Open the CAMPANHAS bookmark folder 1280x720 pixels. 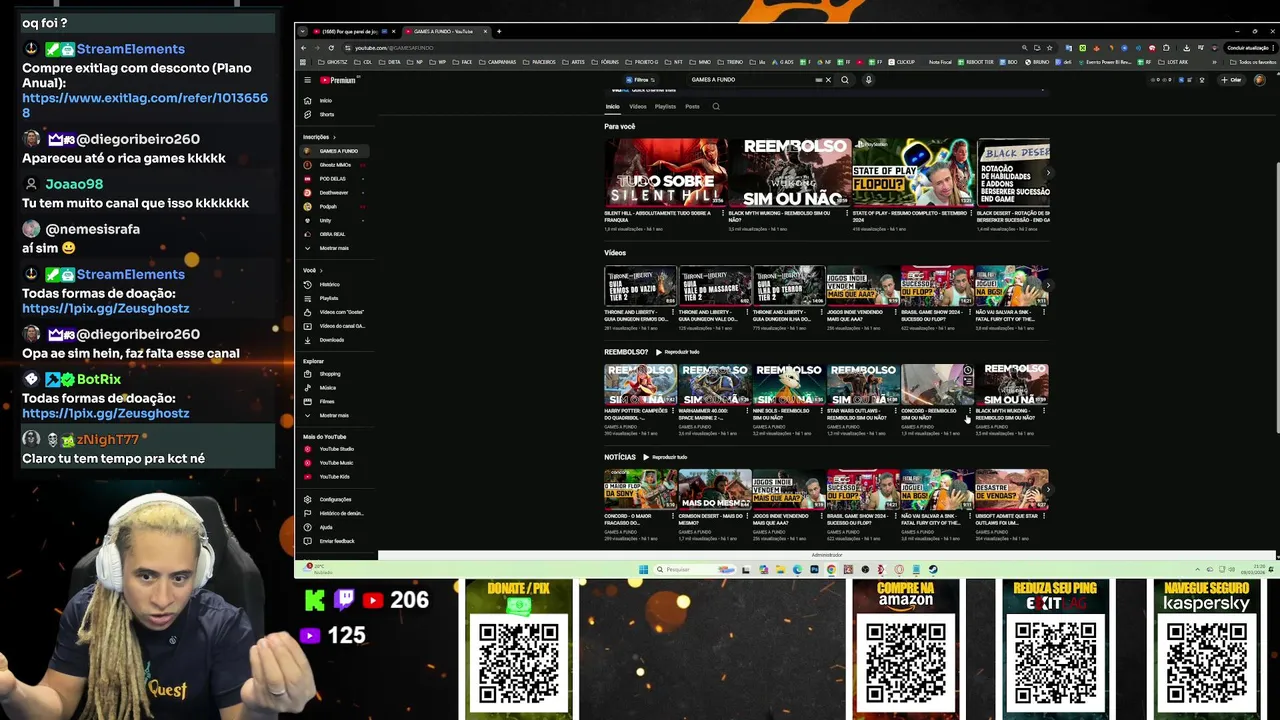coord(498,62)
